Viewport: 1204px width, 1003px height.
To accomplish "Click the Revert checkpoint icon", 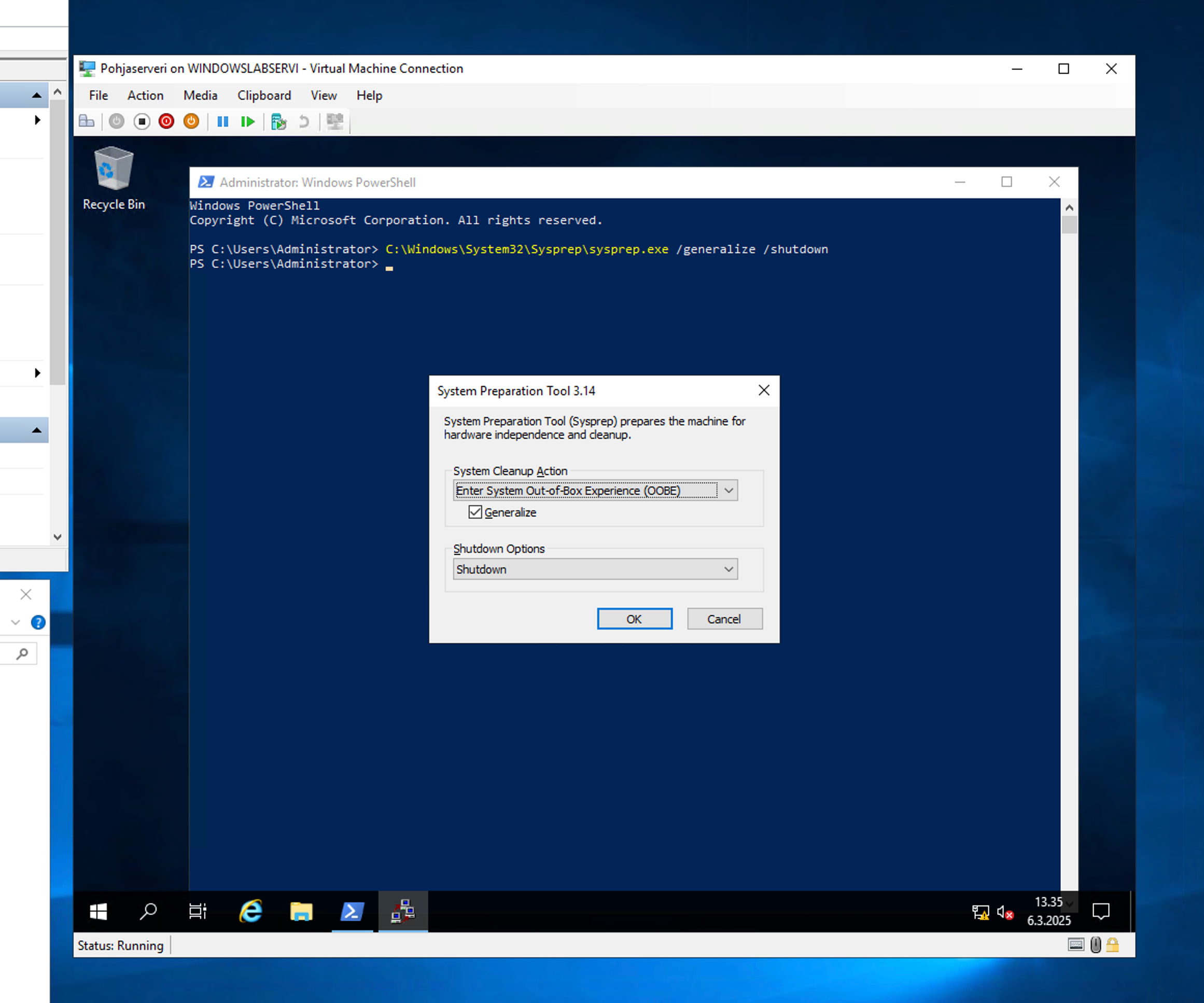I will 304,121.
